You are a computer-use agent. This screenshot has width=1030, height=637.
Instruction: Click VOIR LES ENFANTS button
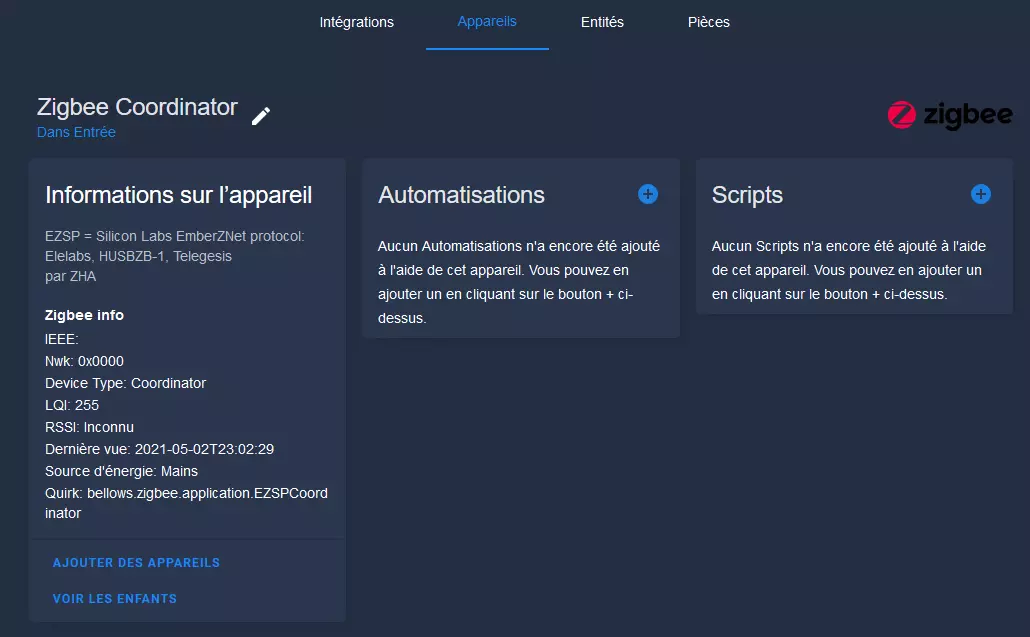[x=115, y=599]
